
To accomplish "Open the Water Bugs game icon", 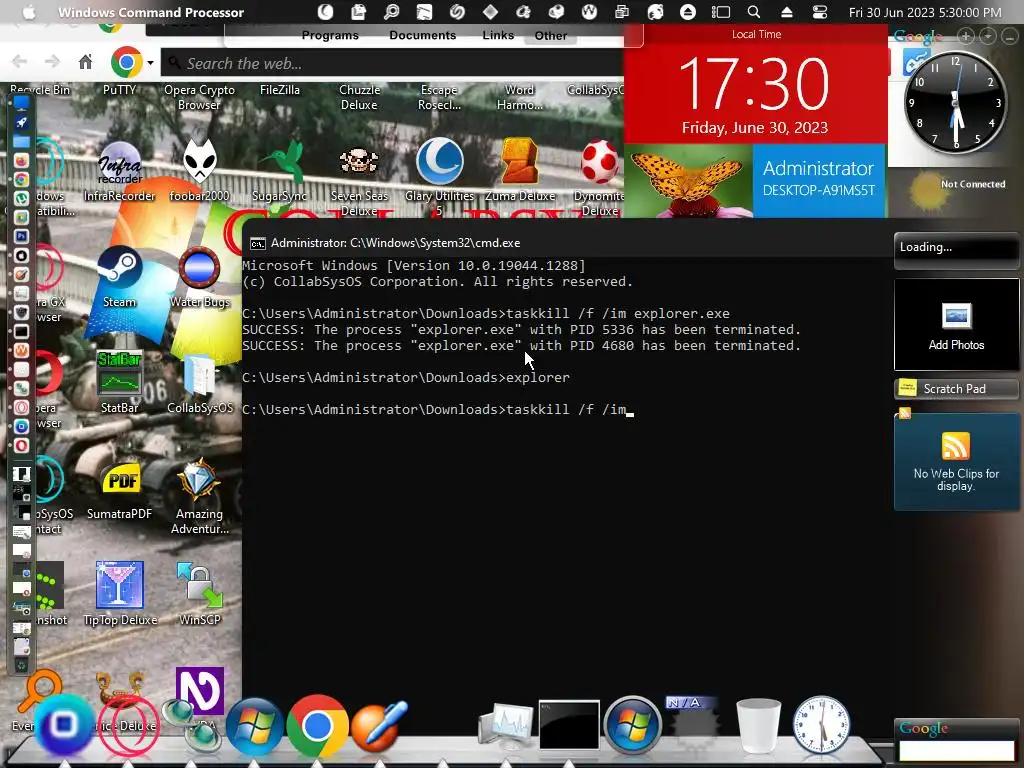I will 200,267.
